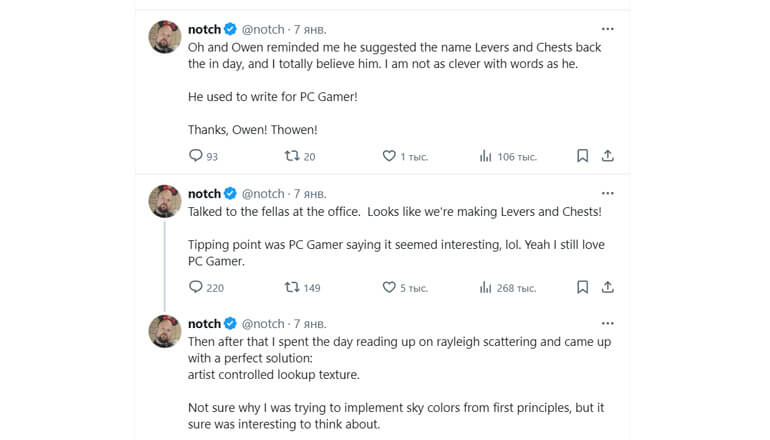The image size is (770, 440).
Task: Retweet the tweet thanking Owen
Action: click(292, 156)
